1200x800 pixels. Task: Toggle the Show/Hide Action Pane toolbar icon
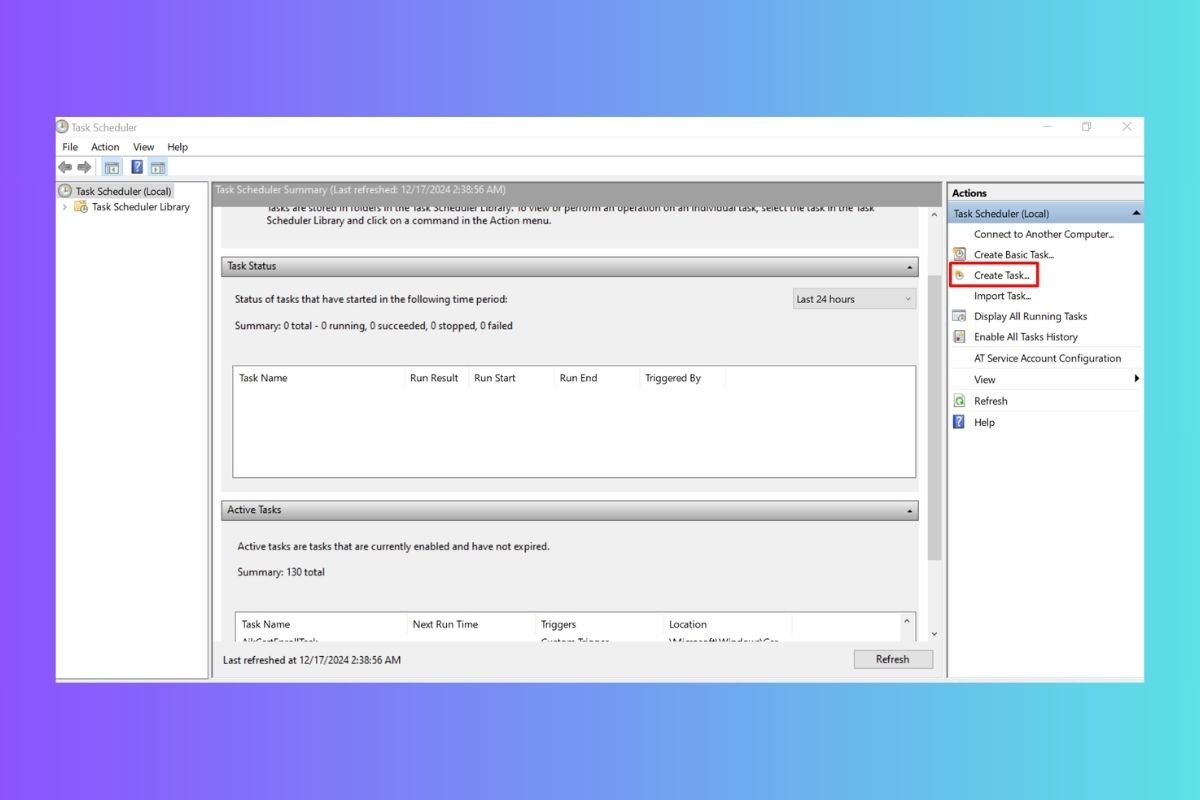158,167
